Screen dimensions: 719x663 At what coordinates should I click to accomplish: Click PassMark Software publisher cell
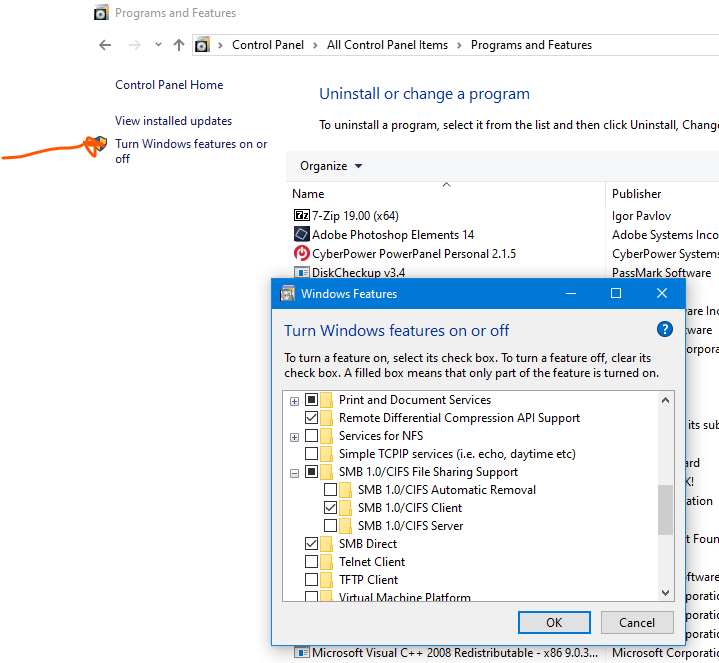coord(661,273)
